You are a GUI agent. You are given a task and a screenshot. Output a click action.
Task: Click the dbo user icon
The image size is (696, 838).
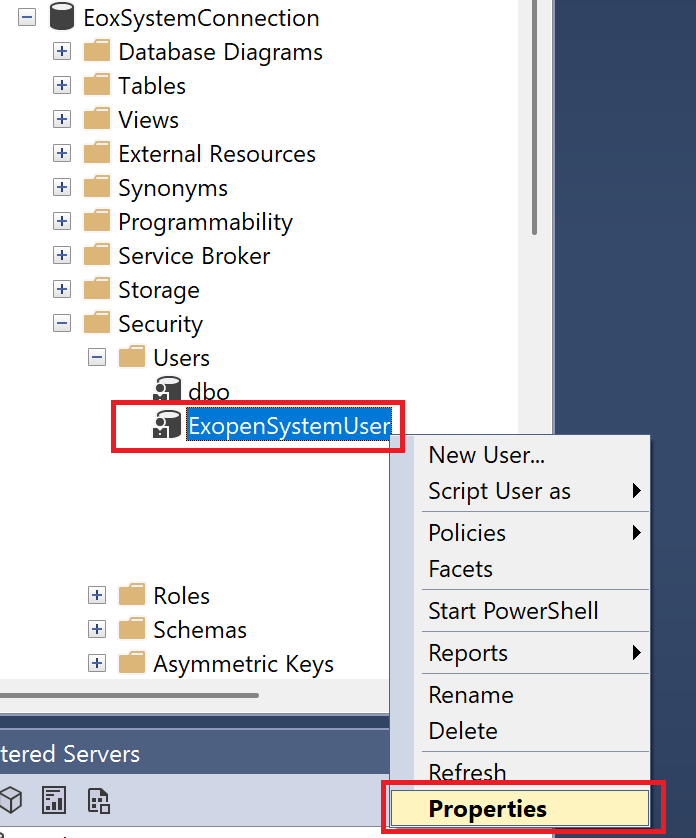[x=166, y=391]
